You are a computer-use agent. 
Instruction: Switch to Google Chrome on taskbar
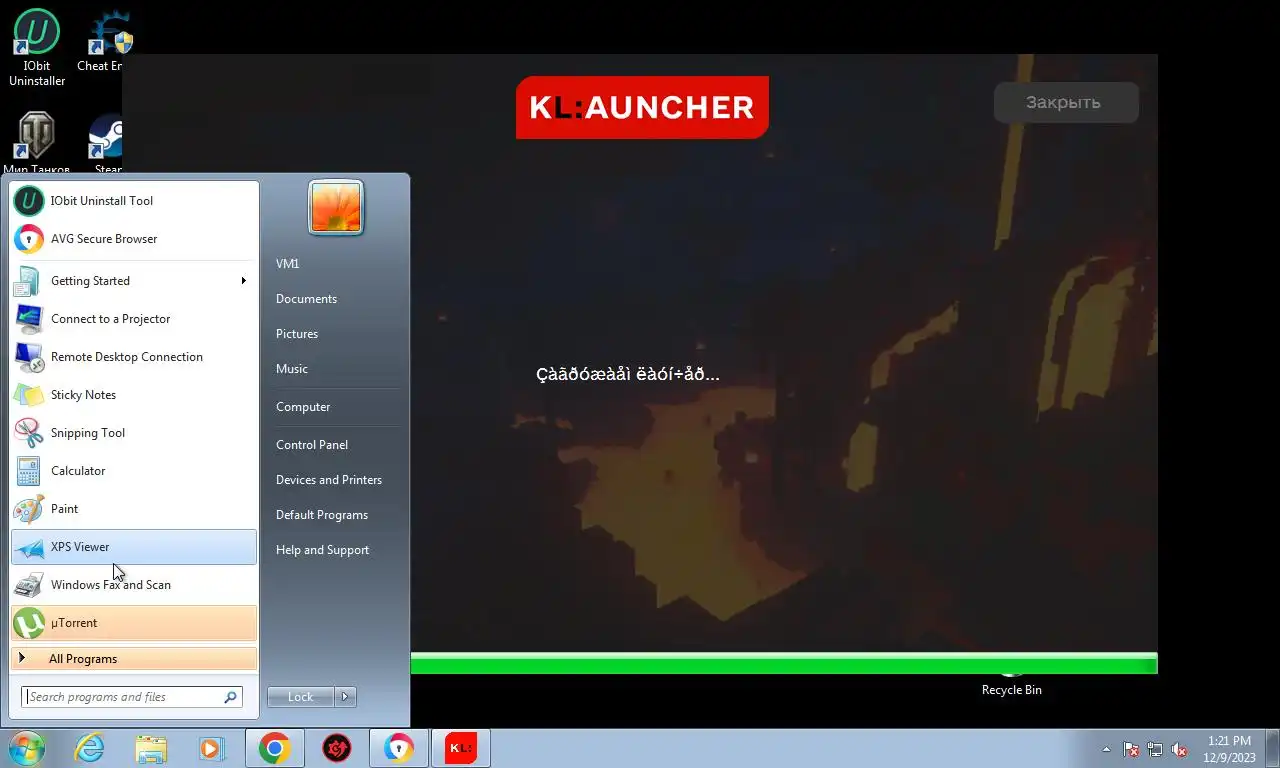275,748
